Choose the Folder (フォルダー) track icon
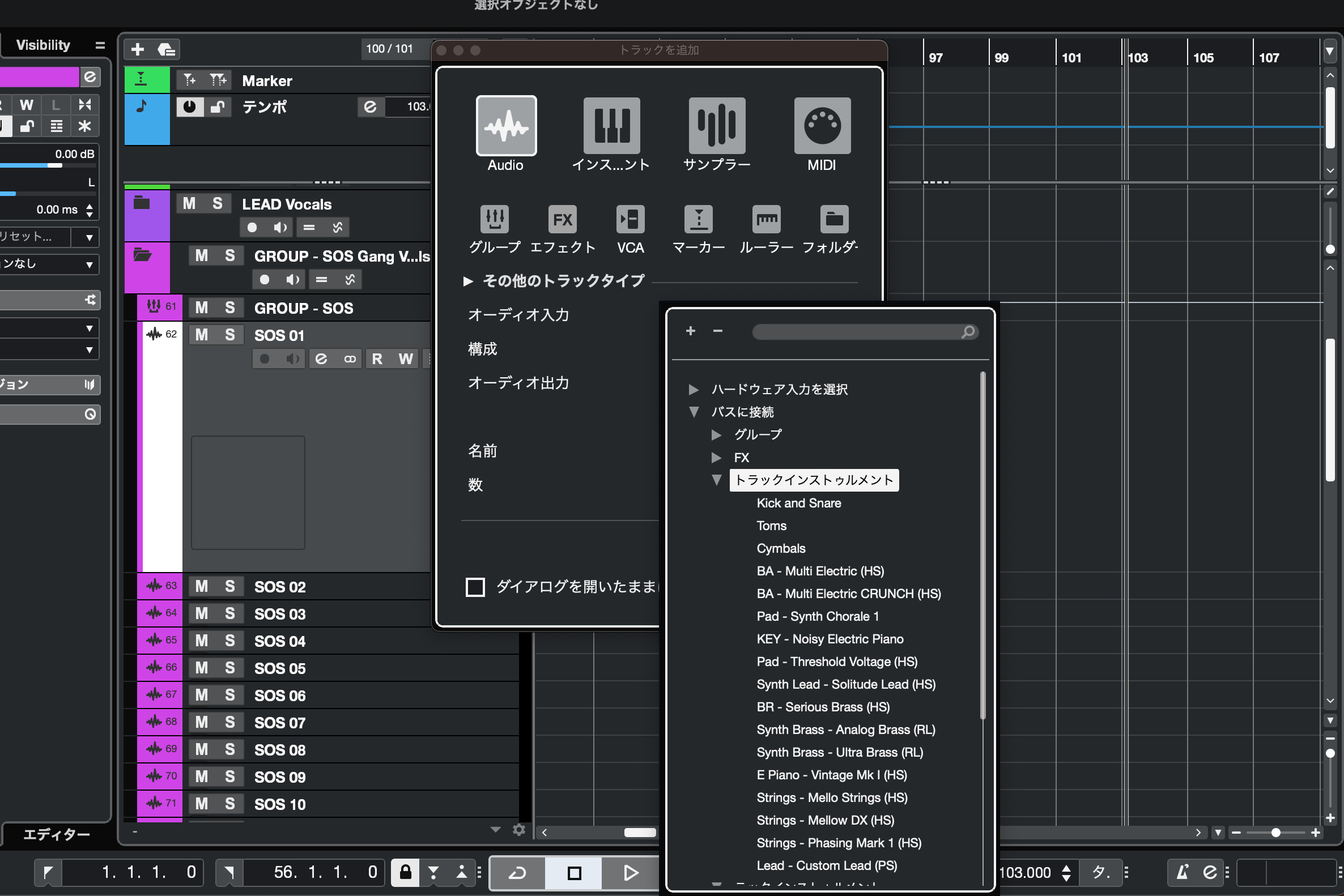 tap(834, 219)
